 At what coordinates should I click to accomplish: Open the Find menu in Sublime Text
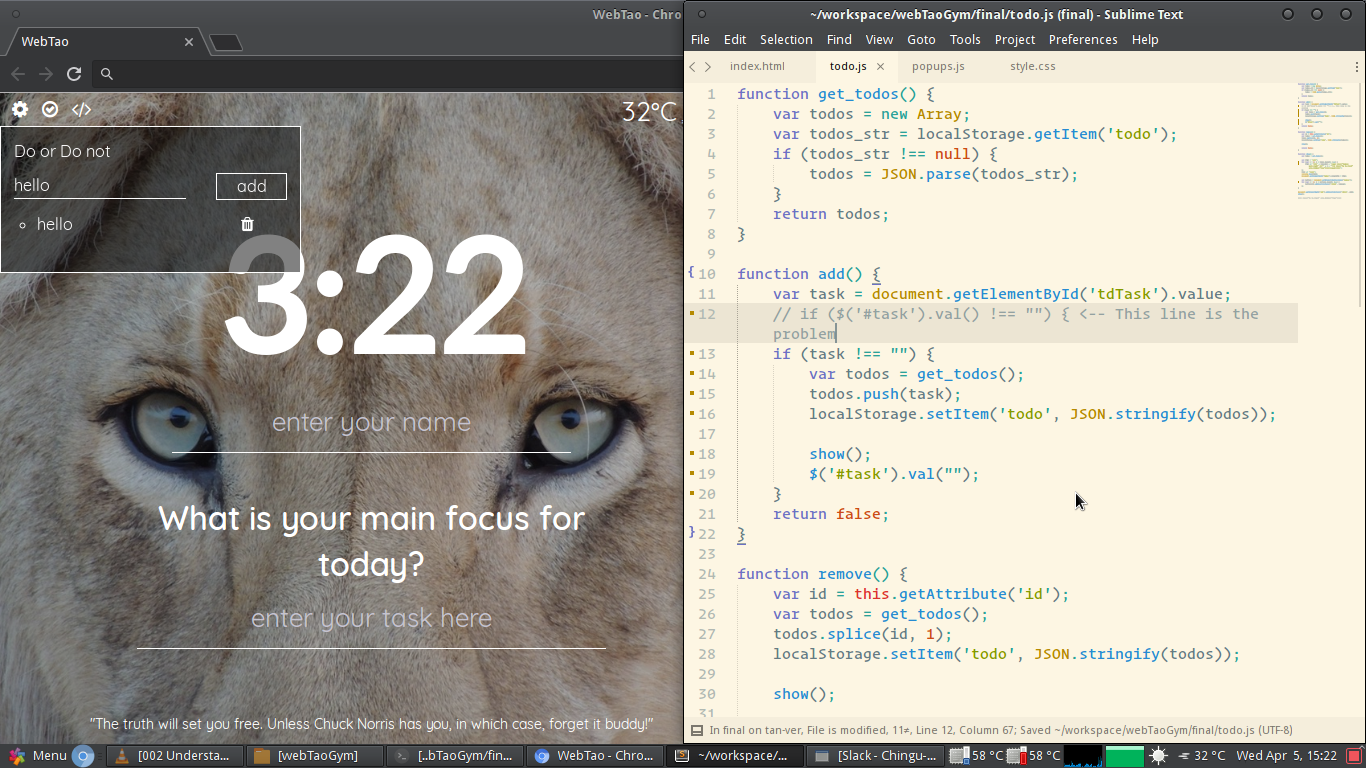click(839, 40)
